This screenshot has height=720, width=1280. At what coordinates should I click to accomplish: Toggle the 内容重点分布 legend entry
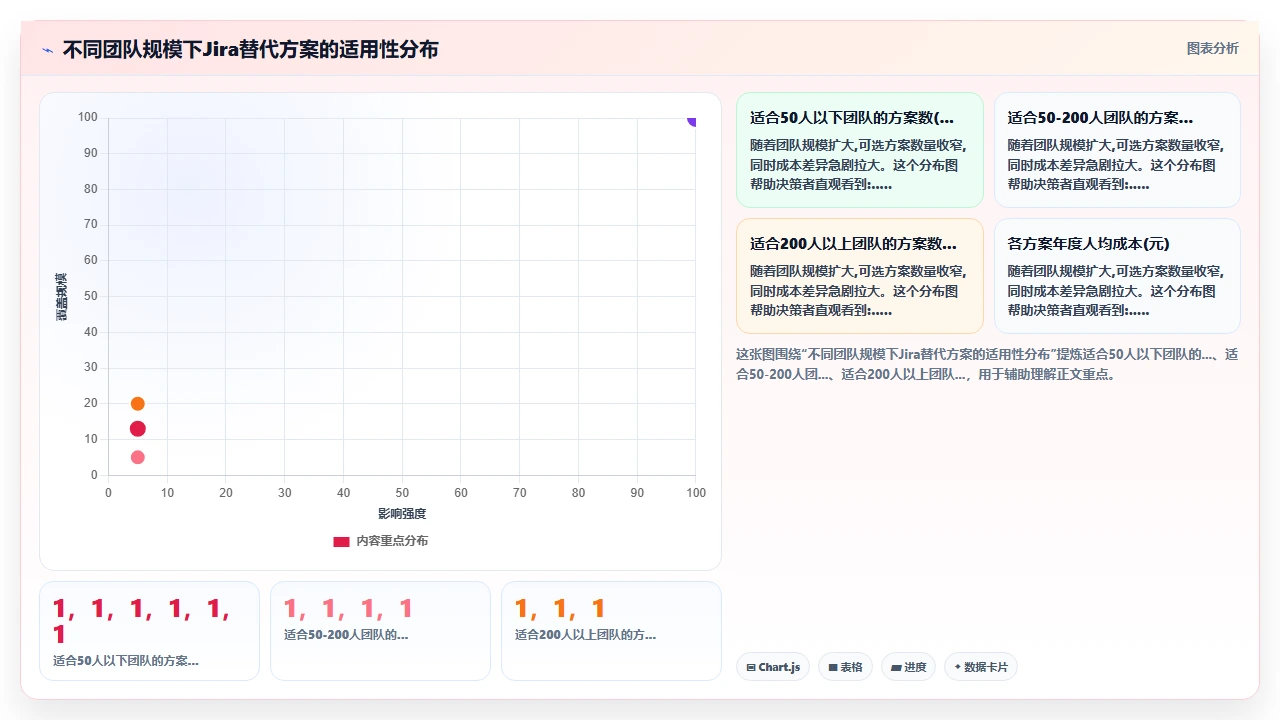point(381,541)
